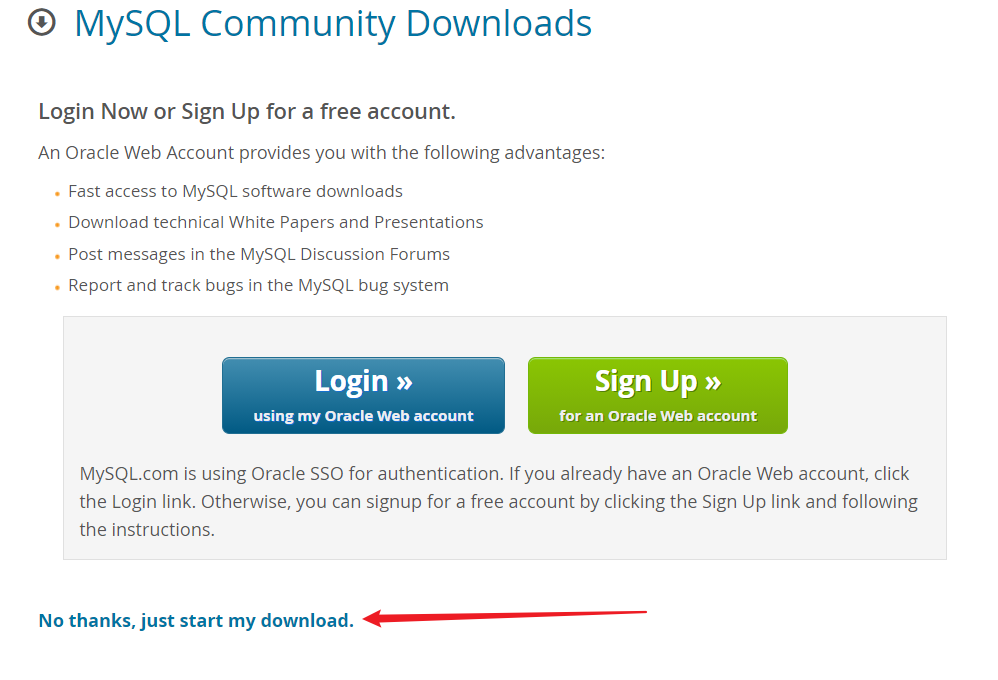Click 'An Oracle Web Account provides' intro sentence
The width and height of the screenshot is (998, 680).
pyautogui.click(x=321, y=153)
